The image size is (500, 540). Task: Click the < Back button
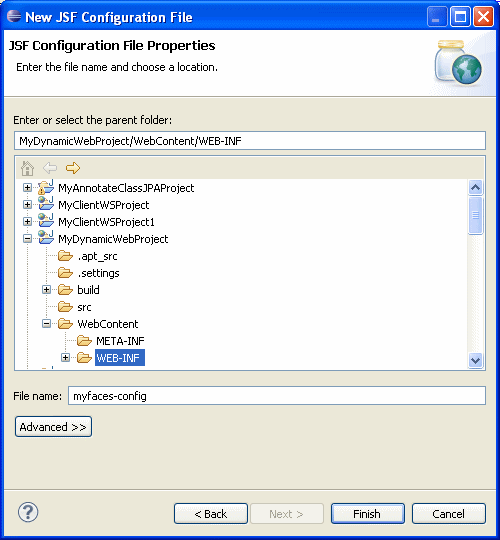click(x=211, y=513)
